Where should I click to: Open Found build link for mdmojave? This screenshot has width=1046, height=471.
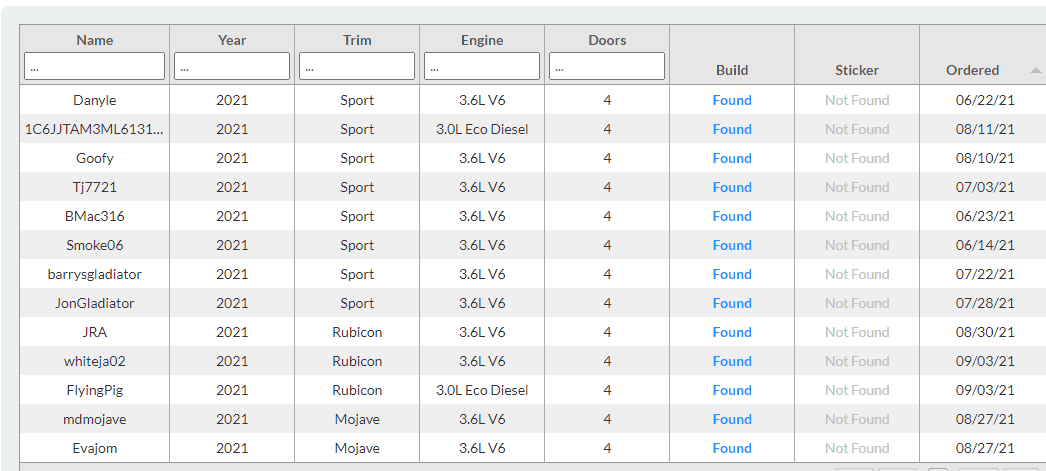[732, 420]
